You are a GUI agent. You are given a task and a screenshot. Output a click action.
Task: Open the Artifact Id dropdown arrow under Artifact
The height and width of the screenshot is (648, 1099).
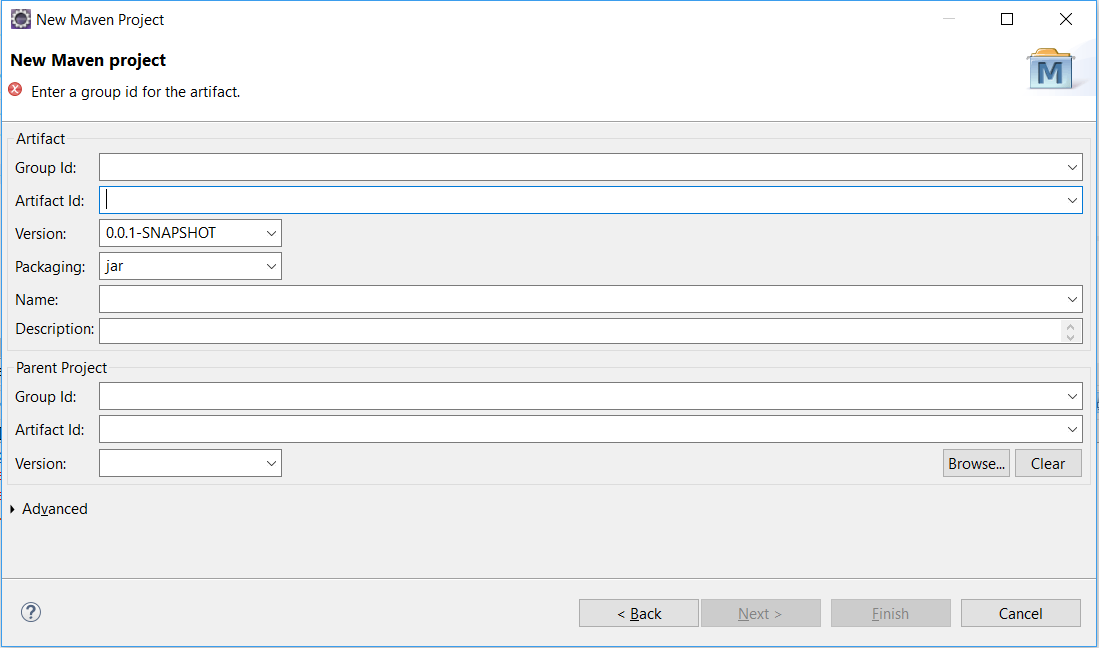(x=1072, y=200)
